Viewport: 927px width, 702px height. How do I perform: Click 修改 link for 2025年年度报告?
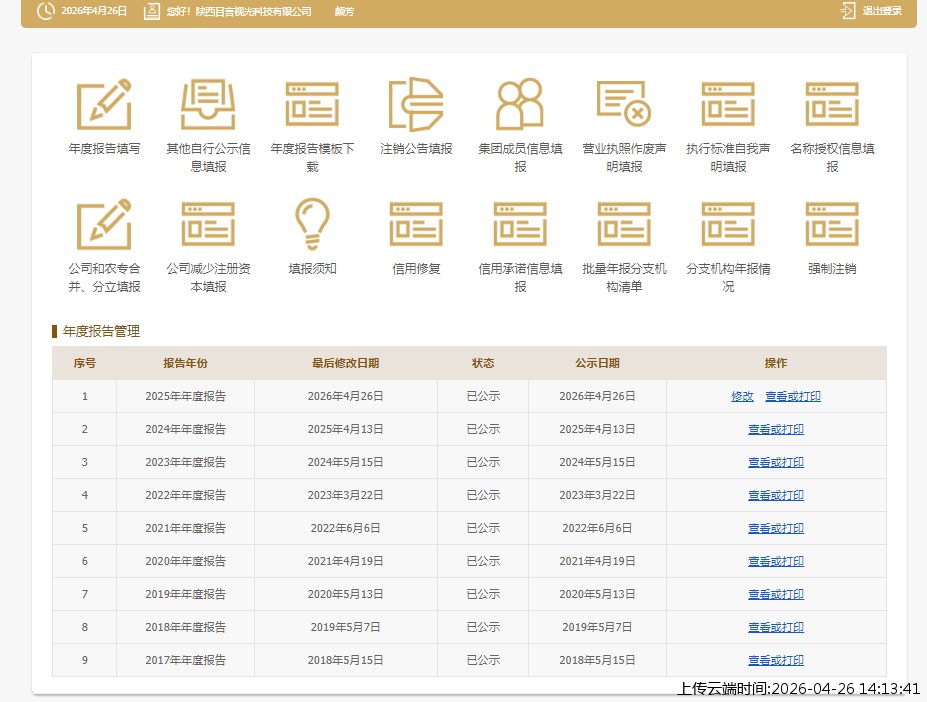pos(742,397)
